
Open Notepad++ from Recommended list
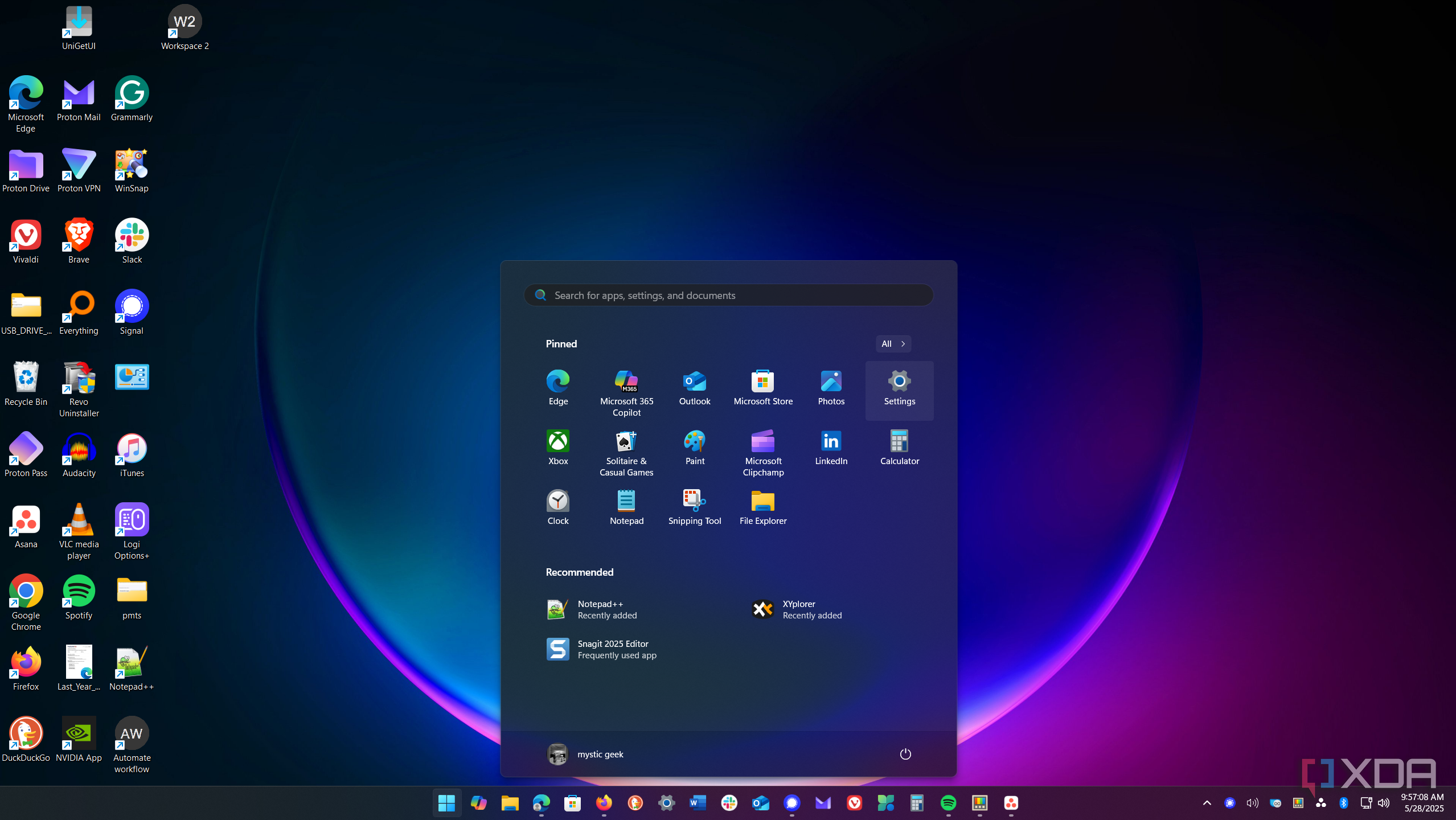tap(592, 609)
